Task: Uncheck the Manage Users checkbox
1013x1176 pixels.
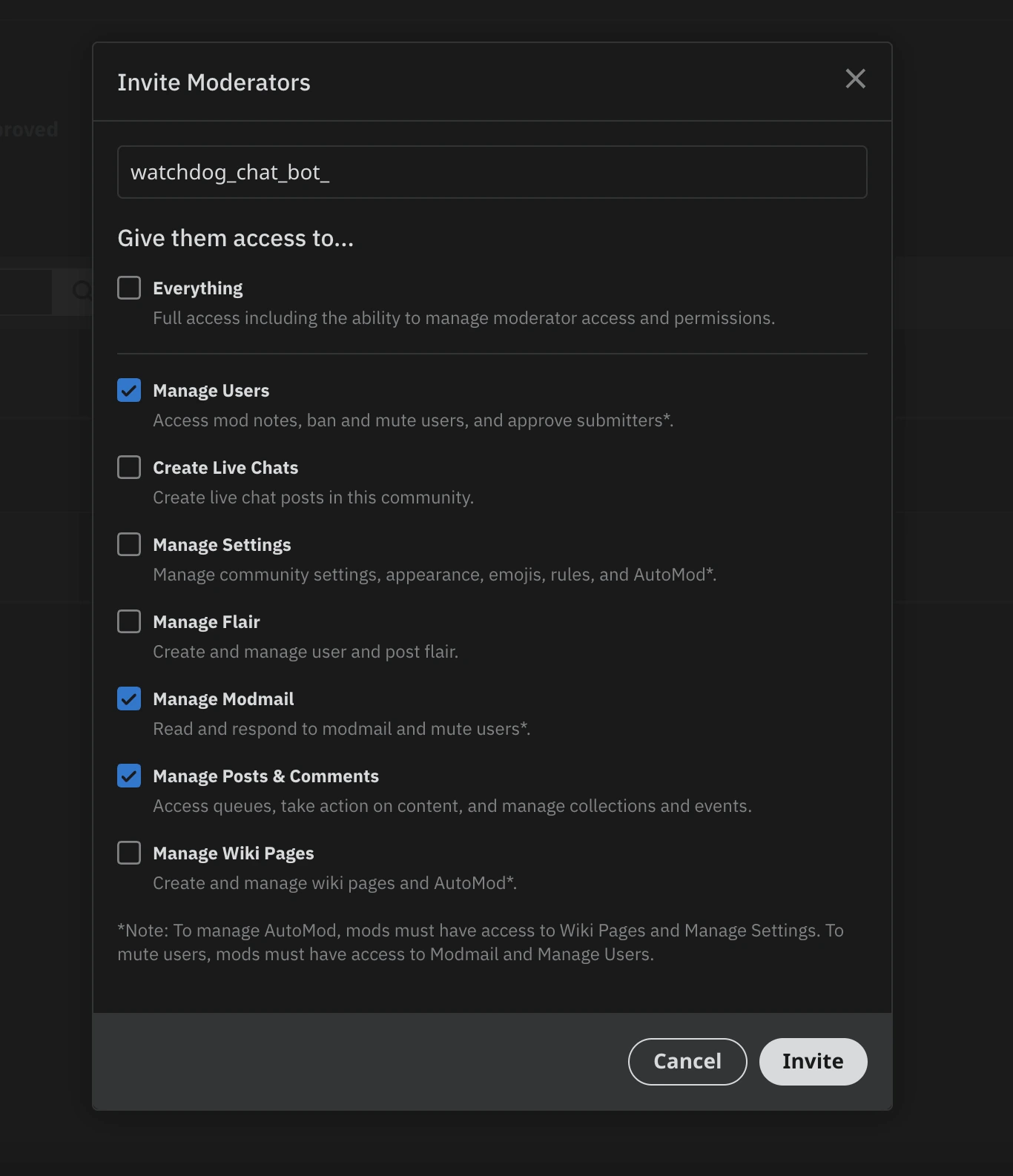Action: point(129,390)
